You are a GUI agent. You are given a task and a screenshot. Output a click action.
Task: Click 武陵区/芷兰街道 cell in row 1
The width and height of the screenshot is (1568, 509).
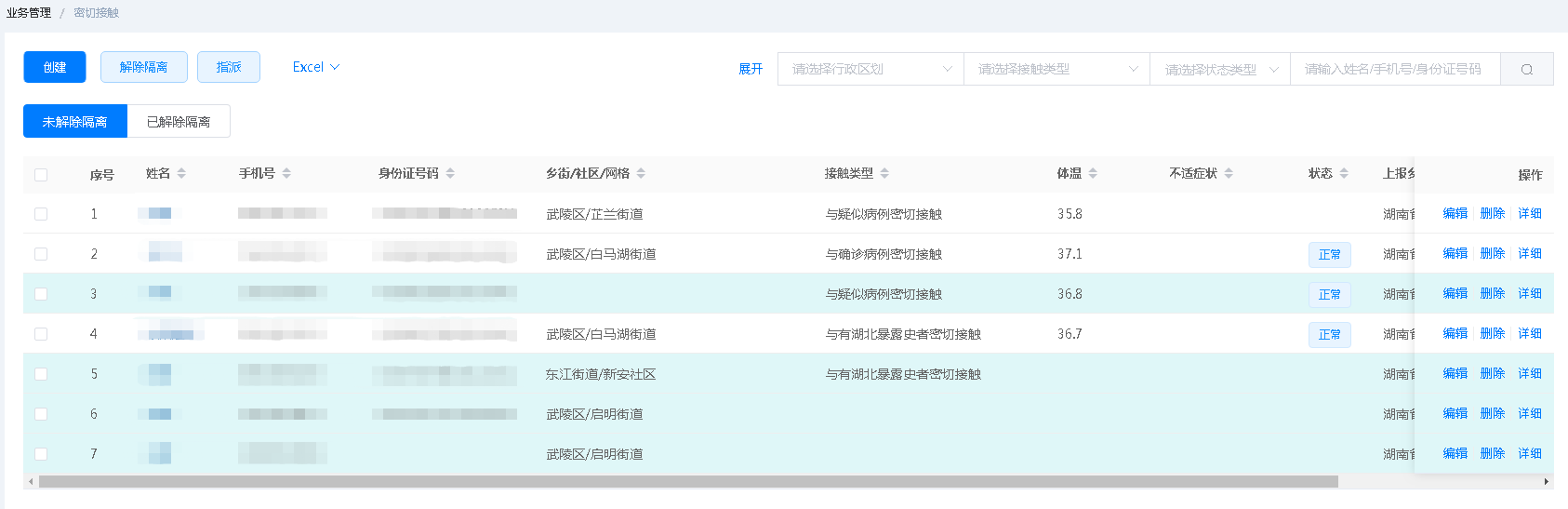594,214
